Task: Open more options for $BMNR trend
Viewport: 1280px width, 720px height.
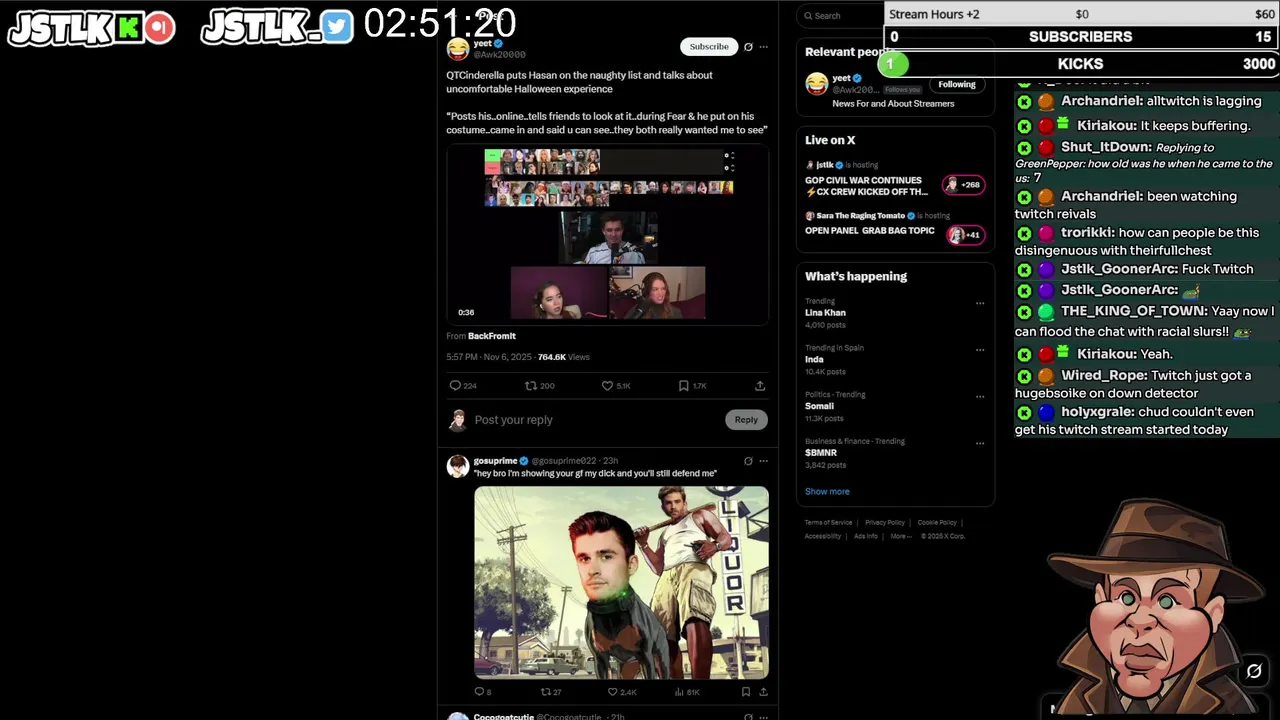Action: pos(980,443)
